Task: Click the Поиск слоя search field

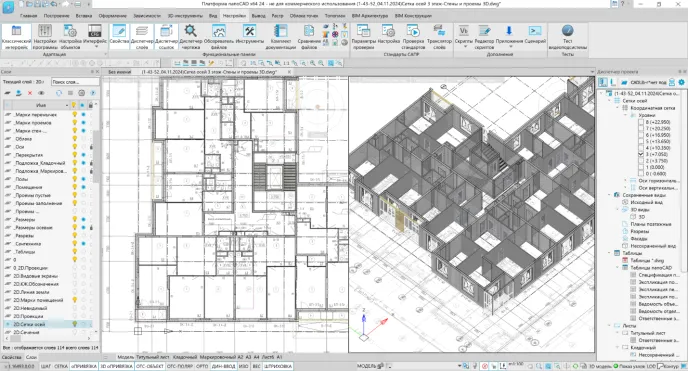Action: coord(75,82)
